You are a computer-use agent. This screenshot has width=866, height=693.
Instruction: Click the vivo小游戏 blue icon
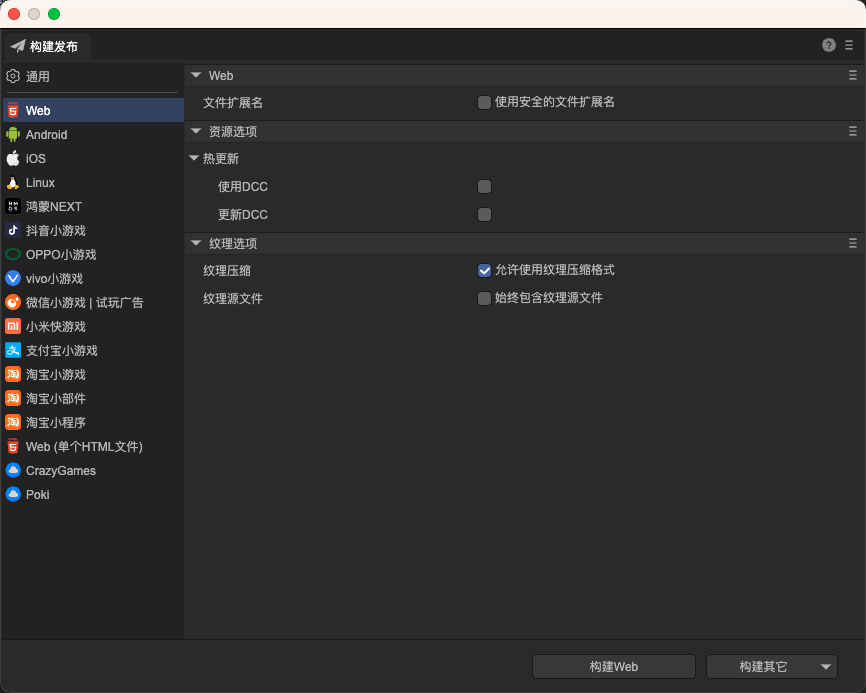(13, 278)
